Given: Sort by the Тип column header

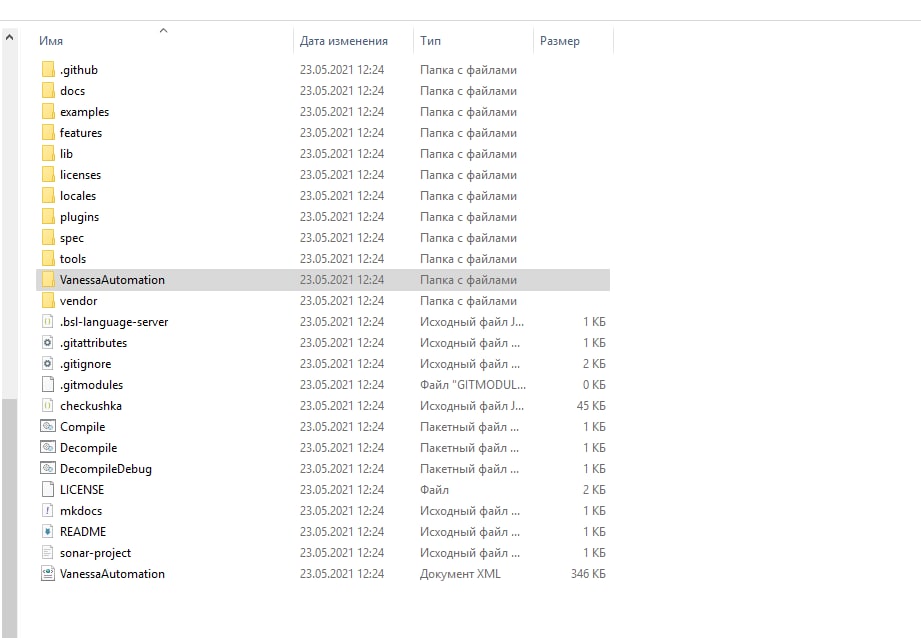Looking at the screenshot, I should [x=430, y=41].
